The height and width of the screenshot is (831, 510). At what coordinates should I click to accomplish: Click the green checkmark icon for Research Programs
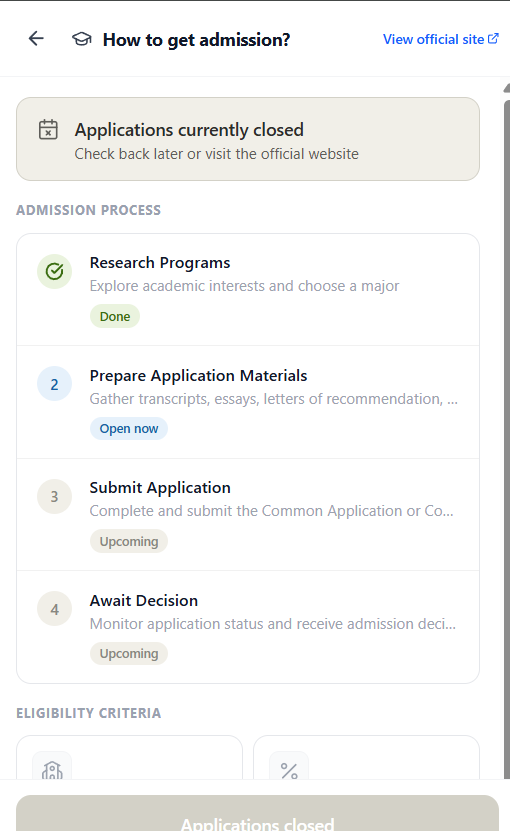pos(55,271)
